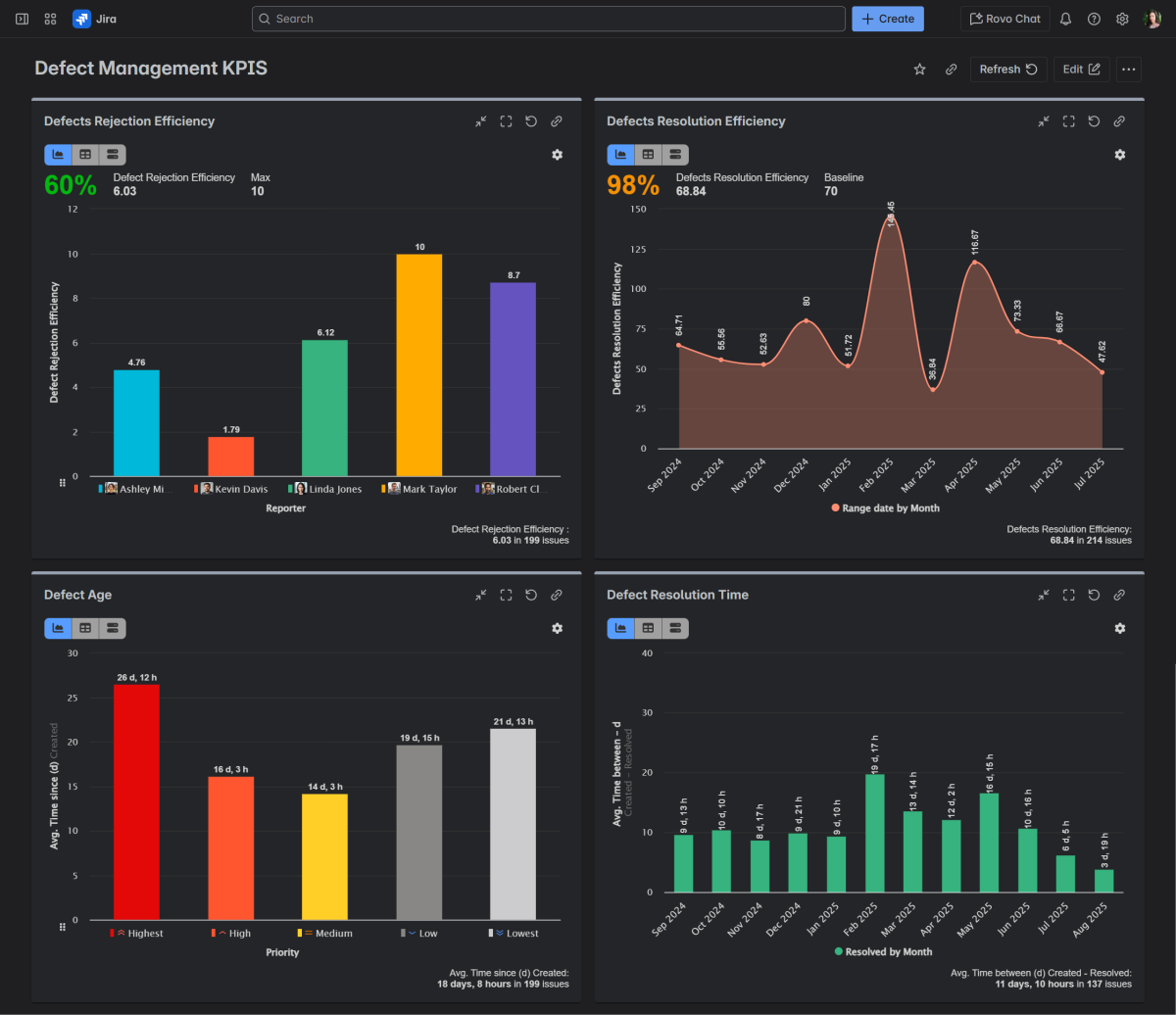
Task: Select the table view for Defects Rejection Efficiency
Action: [84, 154]
